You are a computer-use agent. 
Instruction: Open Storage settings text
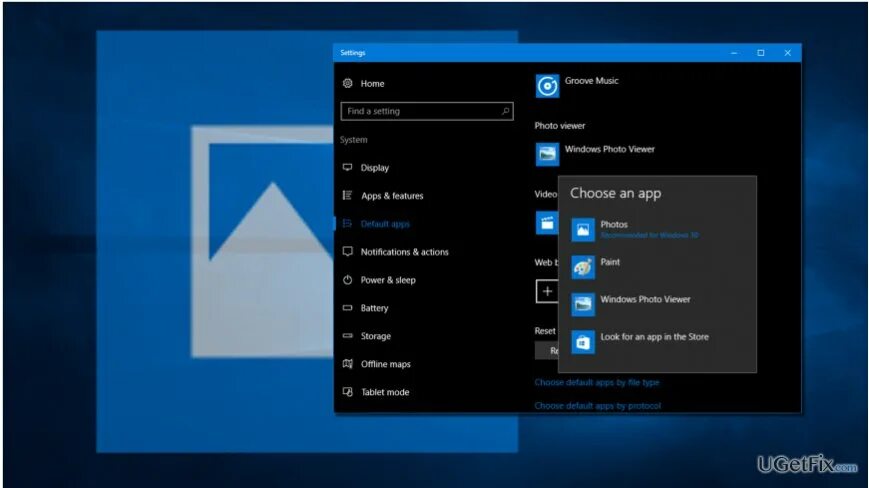376,336
